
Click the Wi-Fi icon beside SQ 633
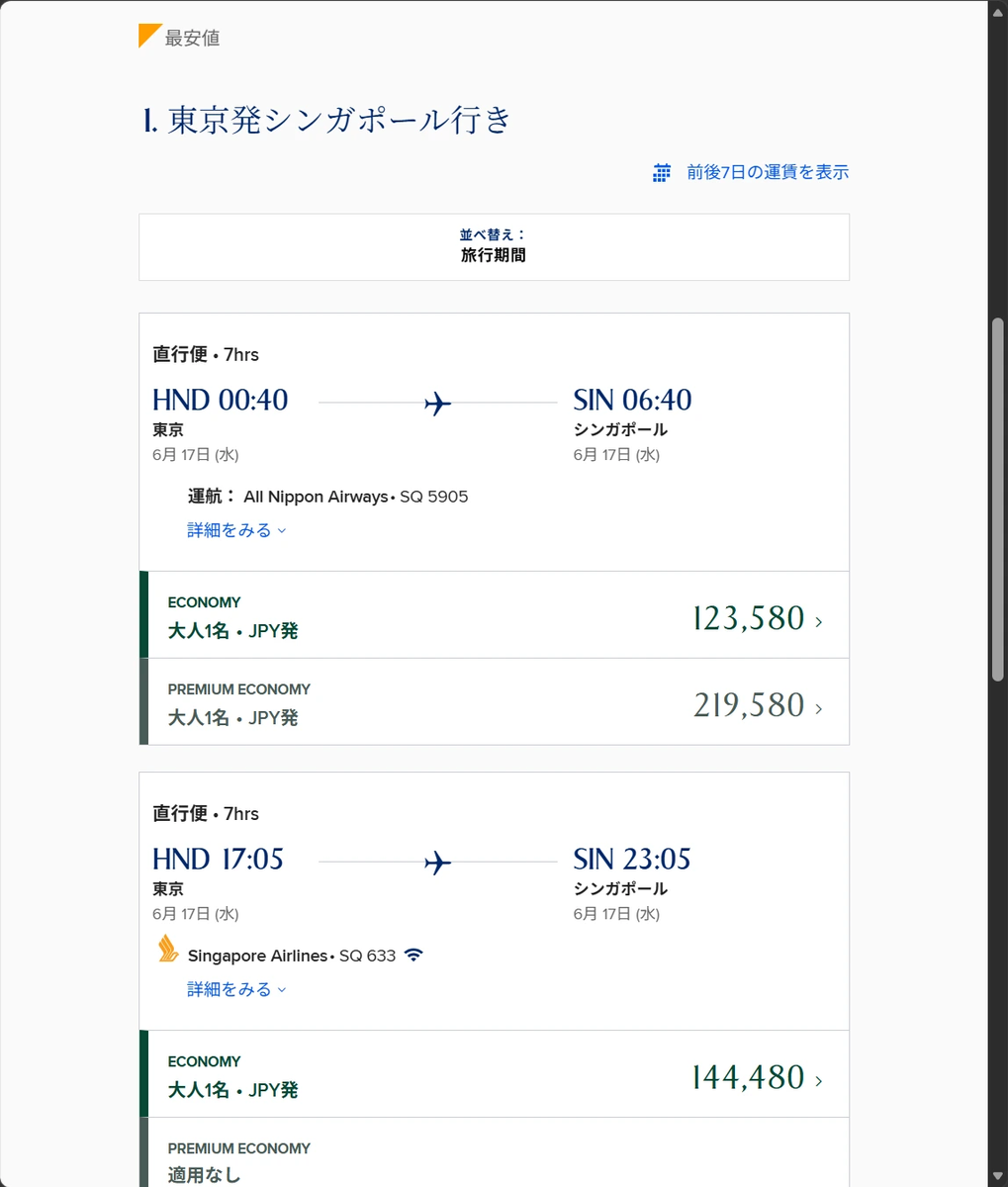[413, 955]
